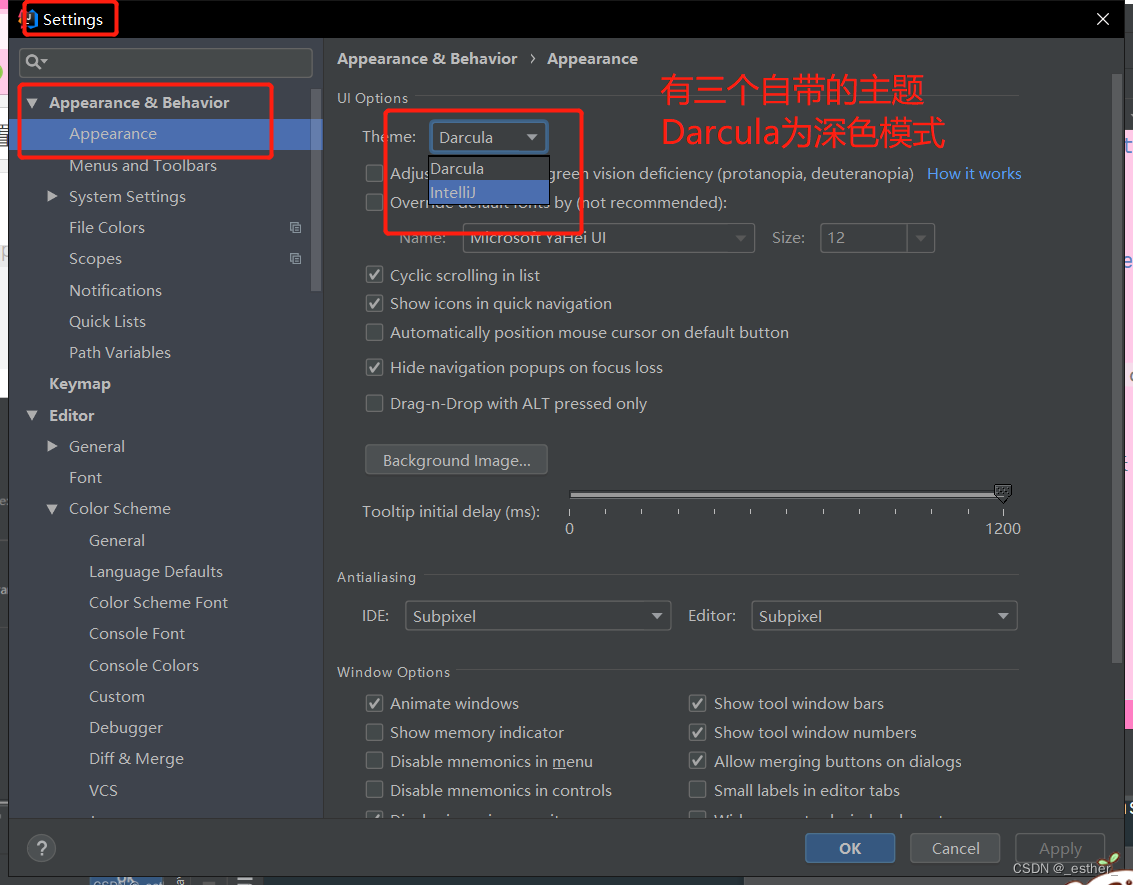Screen dimensions: 1133x885
Task: Click Appearance & Behavior in breadcrumb
Action: coord(427,59)
